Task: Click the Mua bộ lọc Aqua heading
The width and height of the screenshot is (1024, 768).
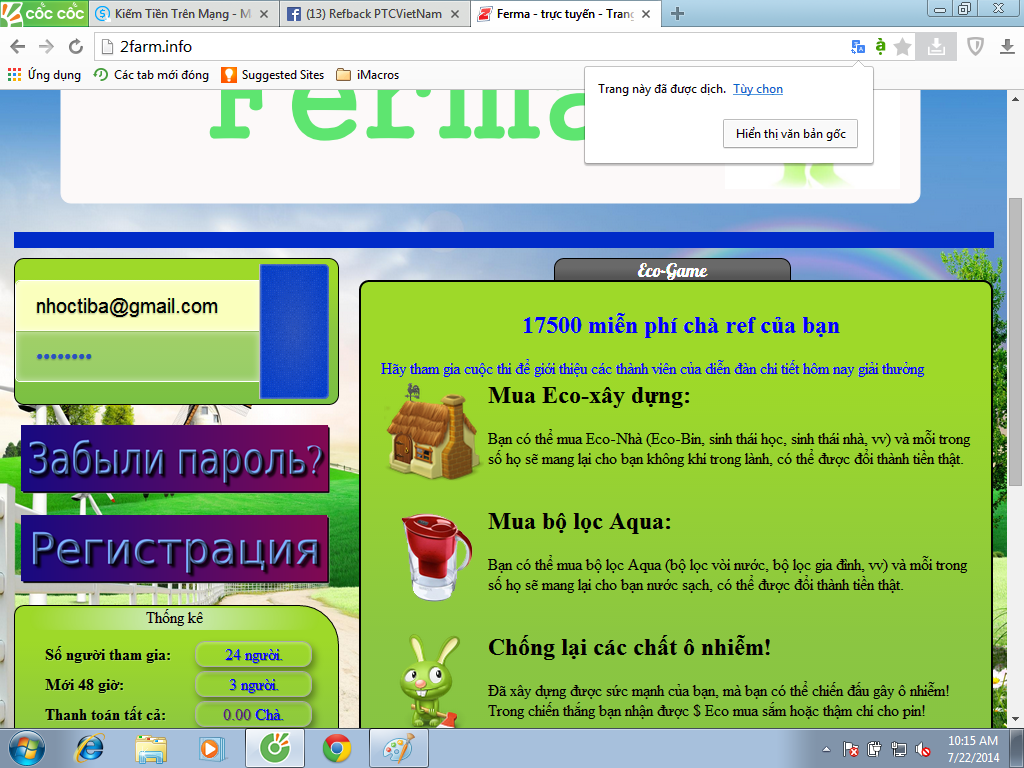Action: (x=579, y=522)
